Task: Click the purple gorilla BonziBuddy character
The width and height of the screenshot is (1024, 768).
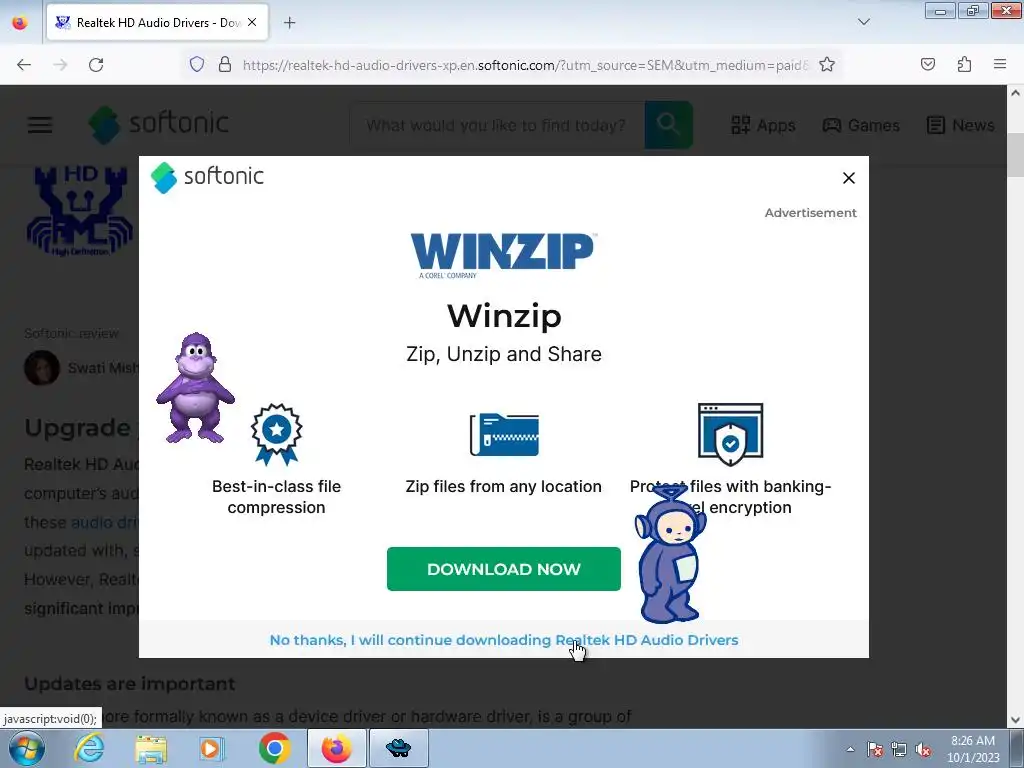Action: click(x=195, y=388)
